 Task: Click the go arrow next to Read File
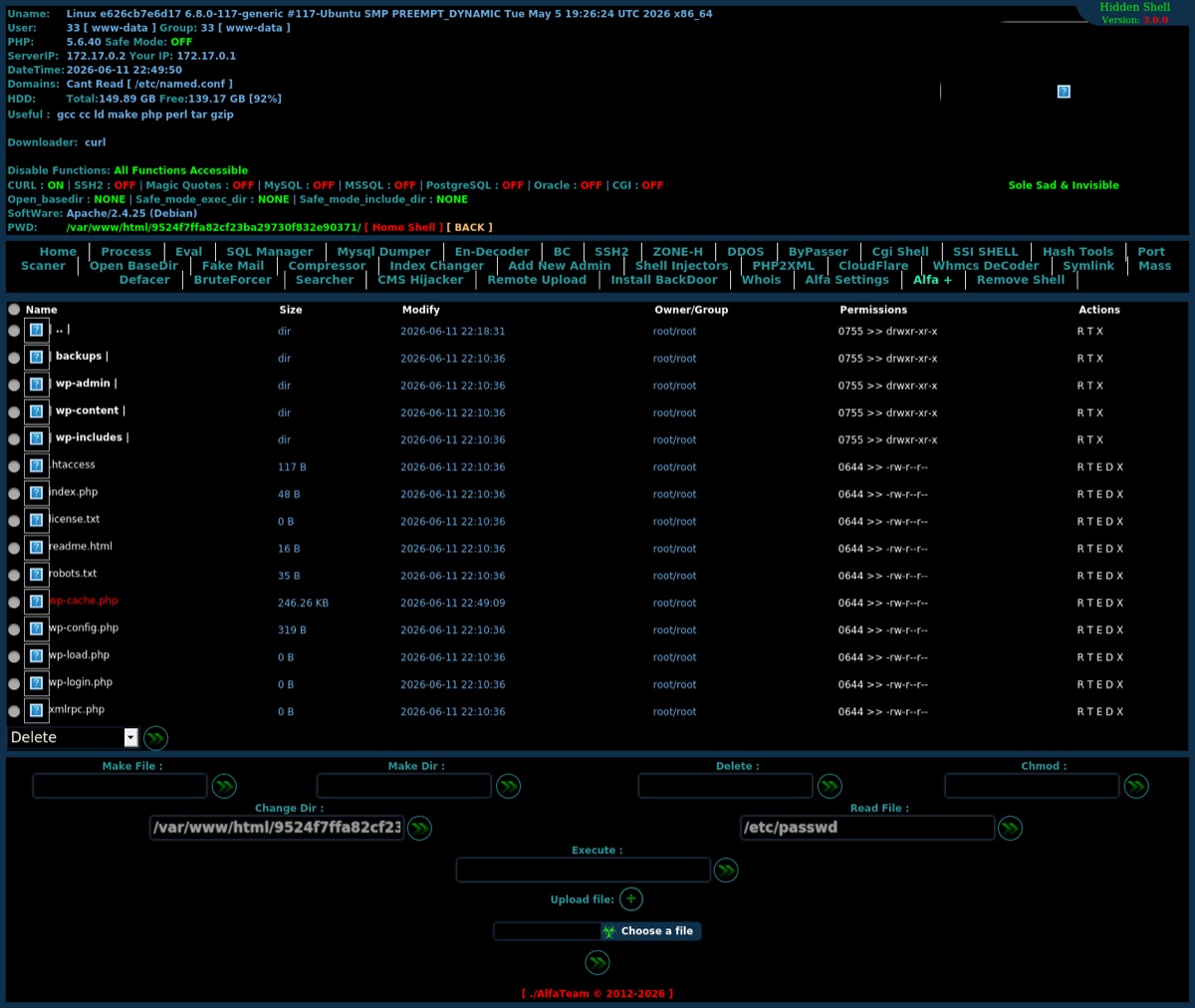click(1011, 828)
